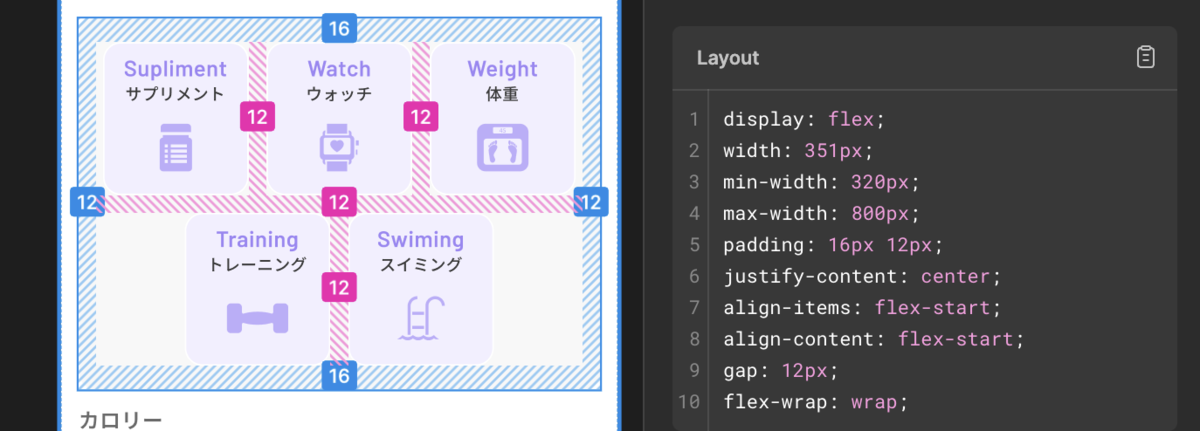Click the smartwatch heart icon
1200x431 pixels.
click(339, 148)
